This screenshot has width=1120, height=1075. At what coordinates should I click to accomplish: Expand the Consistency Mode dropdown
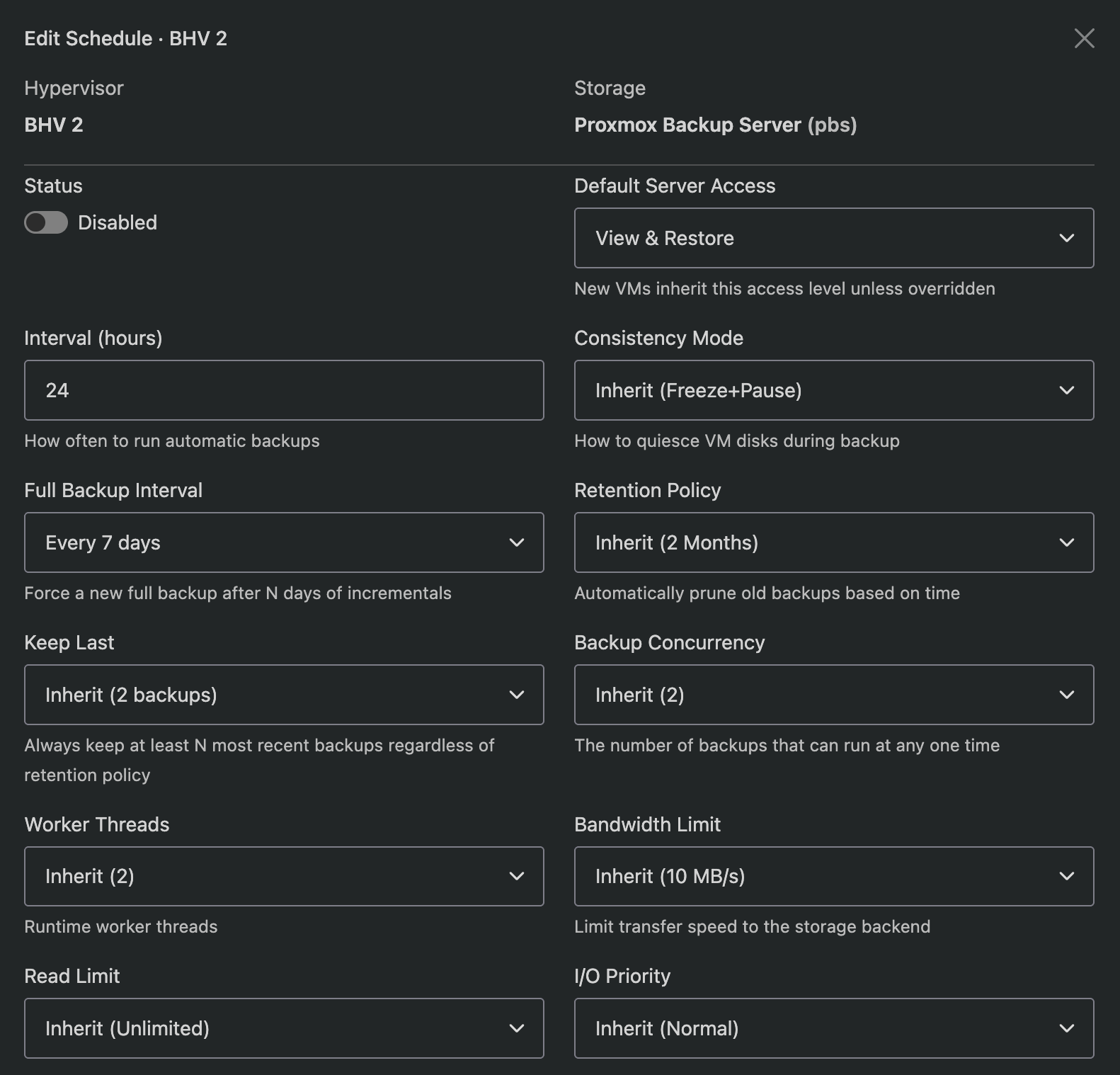tap(833, 390)
